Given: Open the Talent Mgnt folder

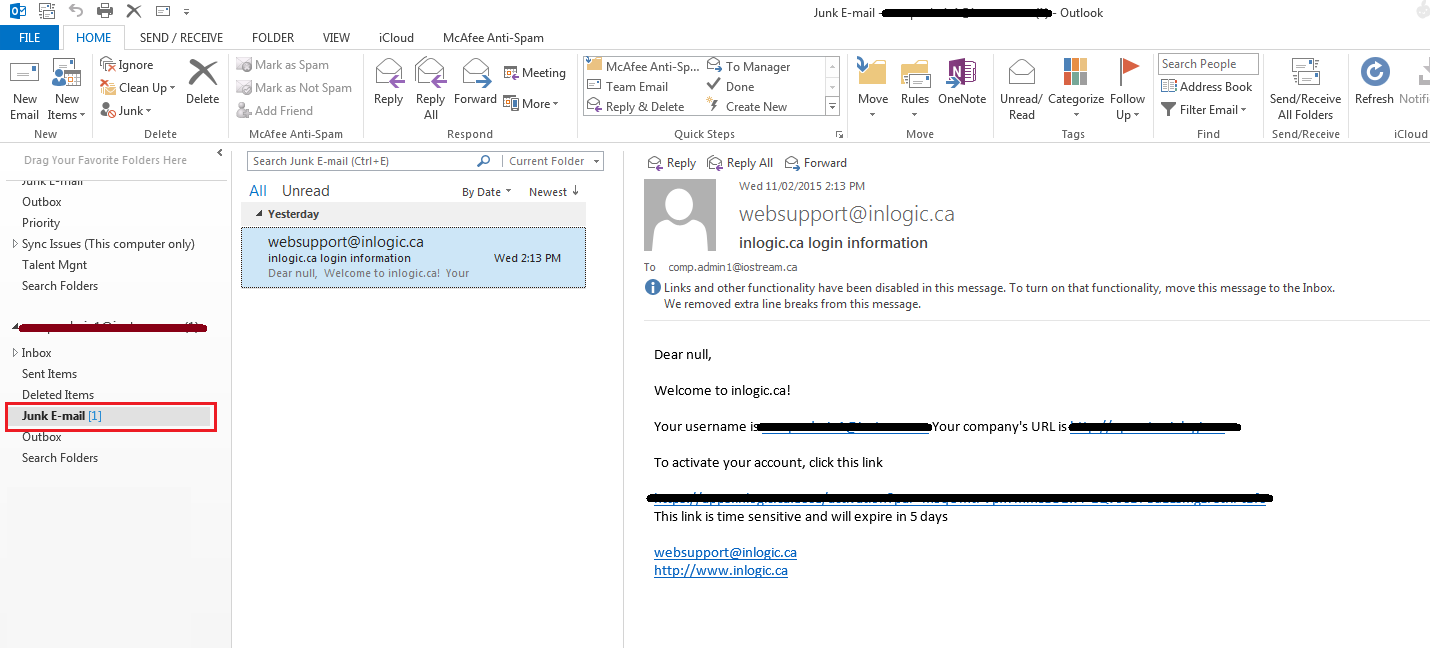Looking at the screenshot, I should point(54,265).
